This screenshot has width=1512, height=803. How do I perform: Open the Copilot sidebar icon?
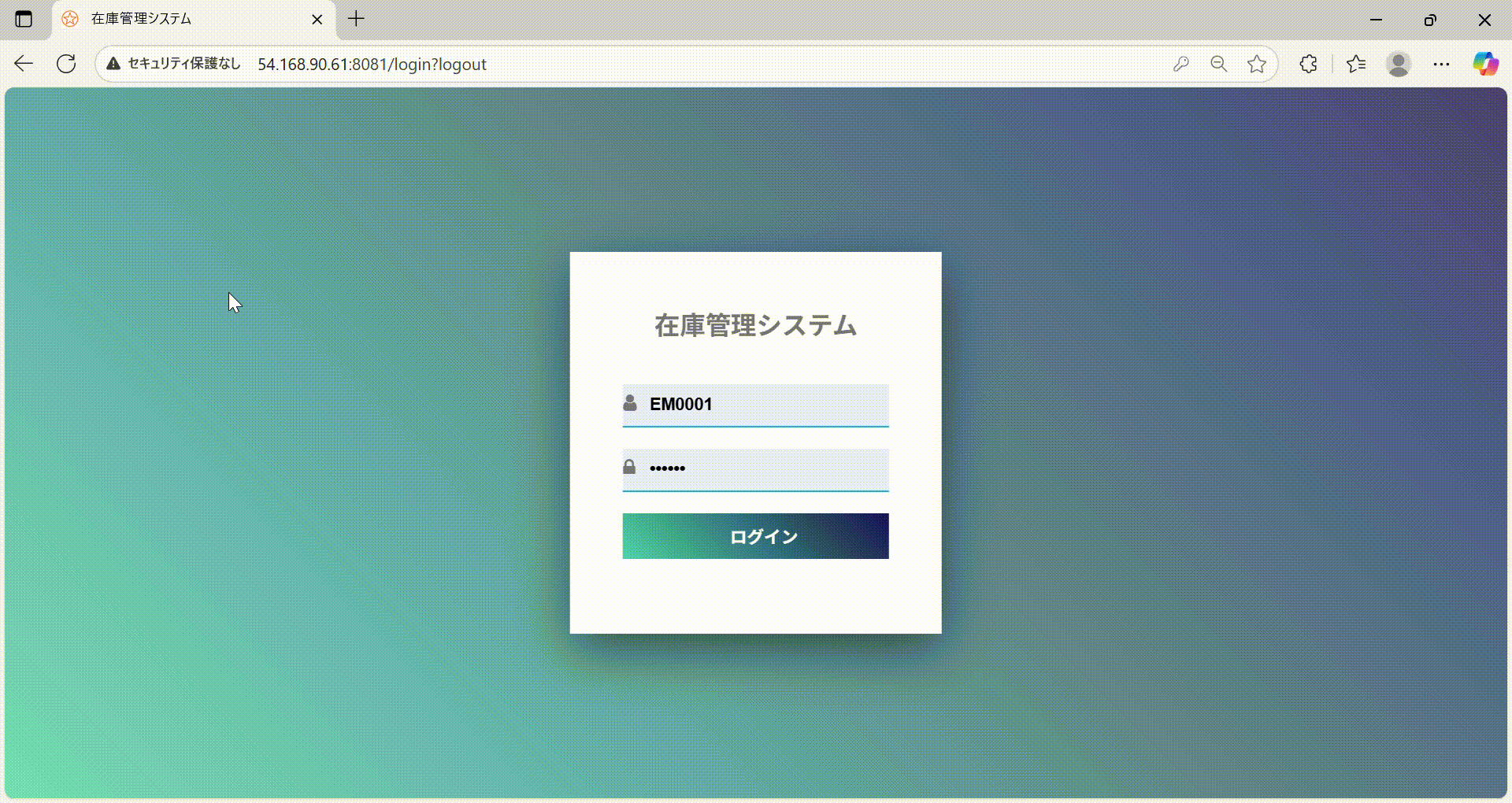click(1485, 64)
